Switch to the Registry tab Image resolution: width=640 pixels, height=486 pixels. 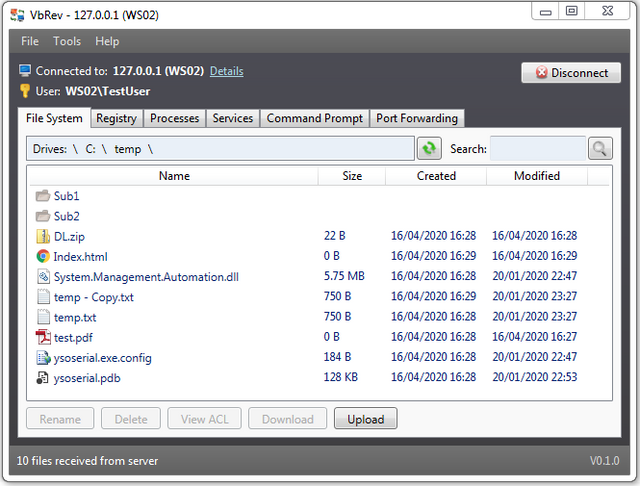tap(116, 118)
